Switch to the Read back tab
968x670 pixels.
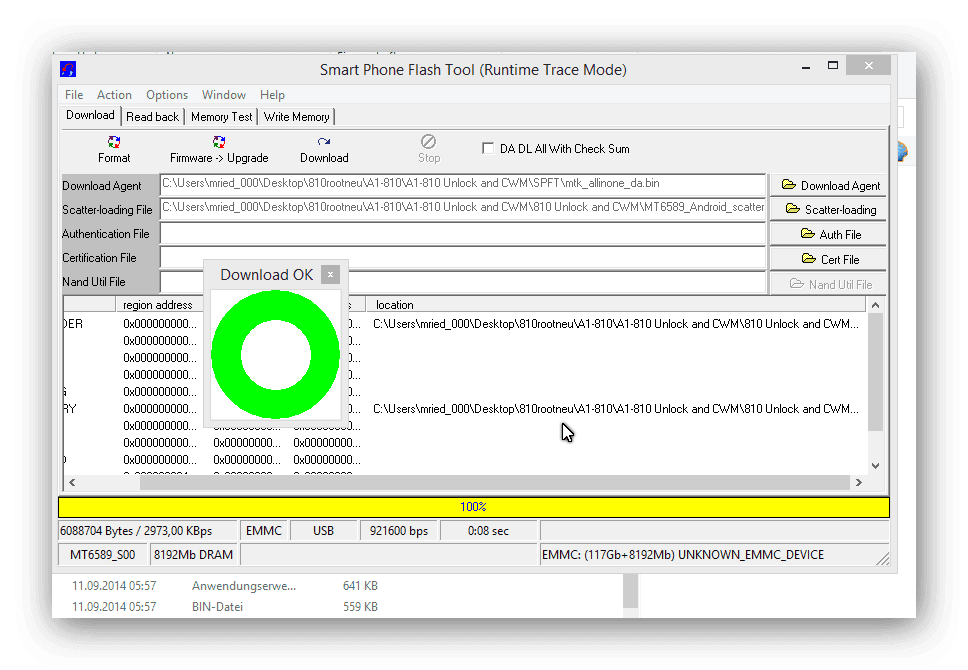point(152,117)
